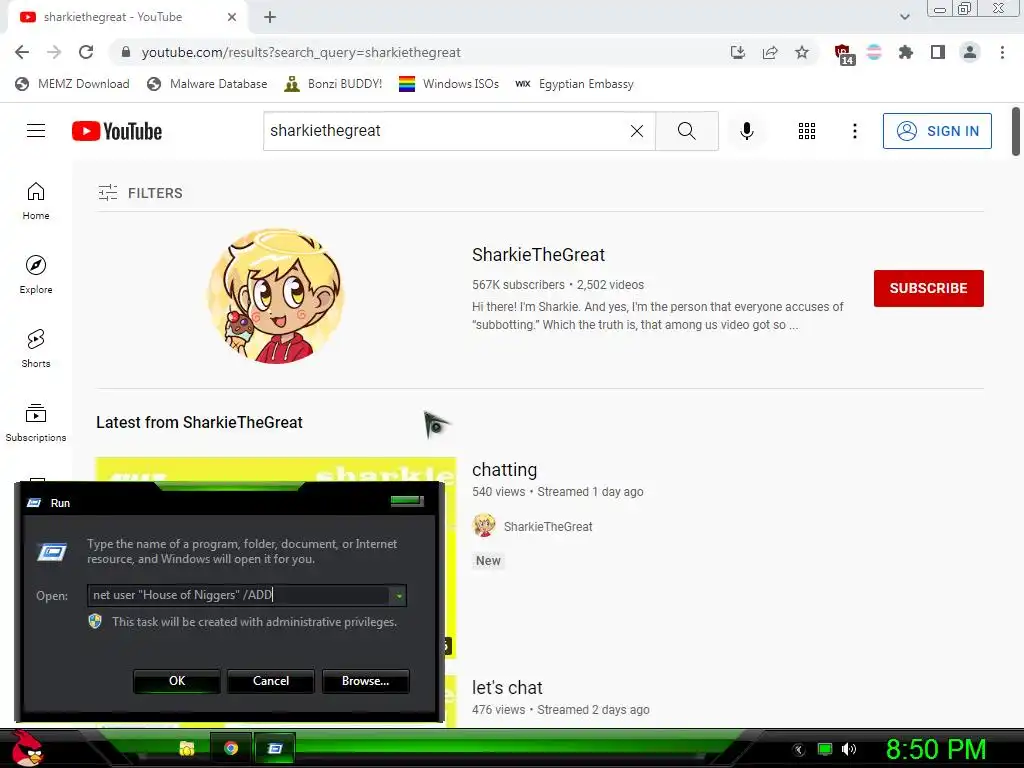Open the Windows ISOs bookmark

pyautogui.click(x=449, y=84)
